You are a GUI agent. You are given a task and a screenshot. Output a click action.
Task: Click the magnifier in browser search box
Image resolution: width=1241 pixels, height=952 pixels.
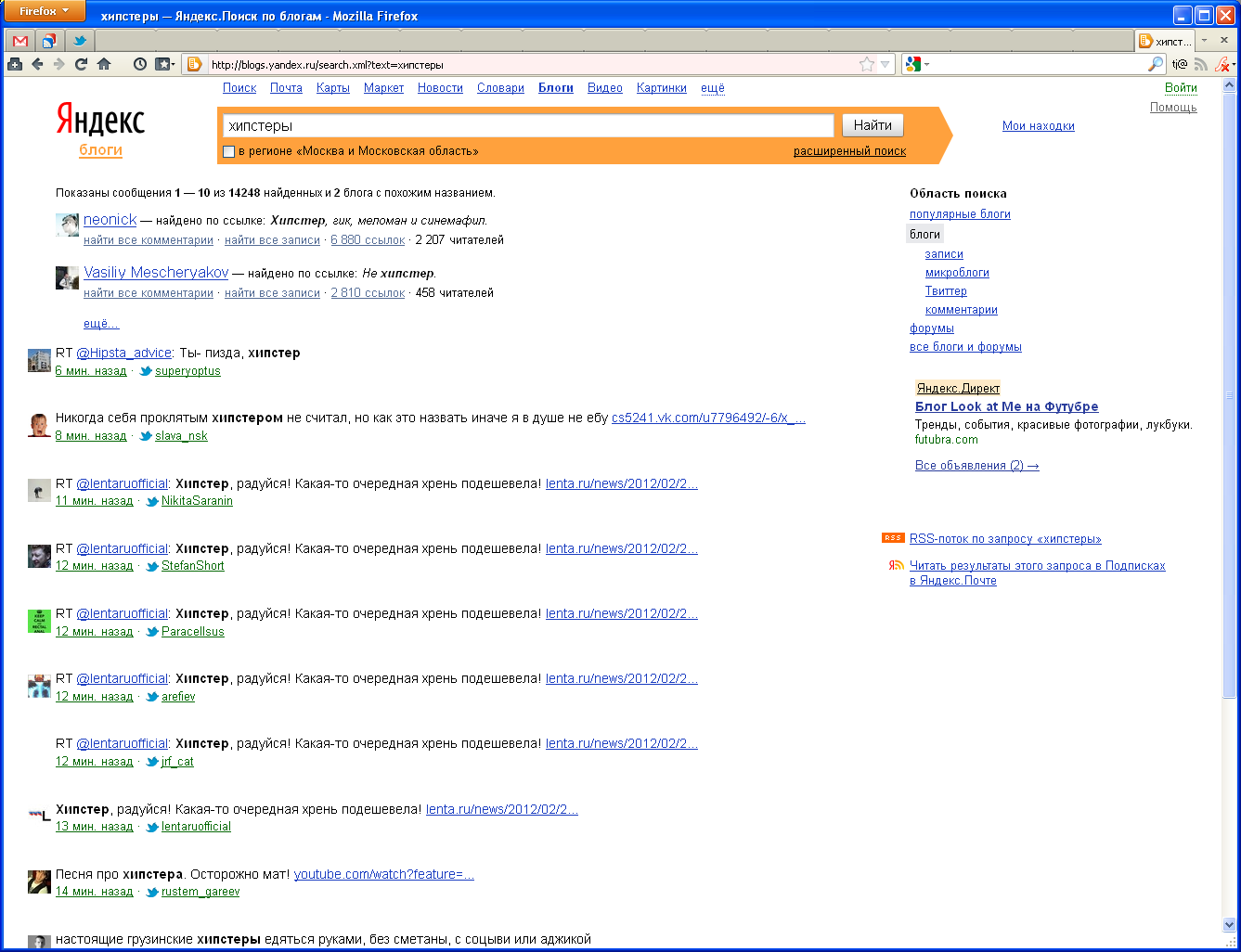point(1155,64)
